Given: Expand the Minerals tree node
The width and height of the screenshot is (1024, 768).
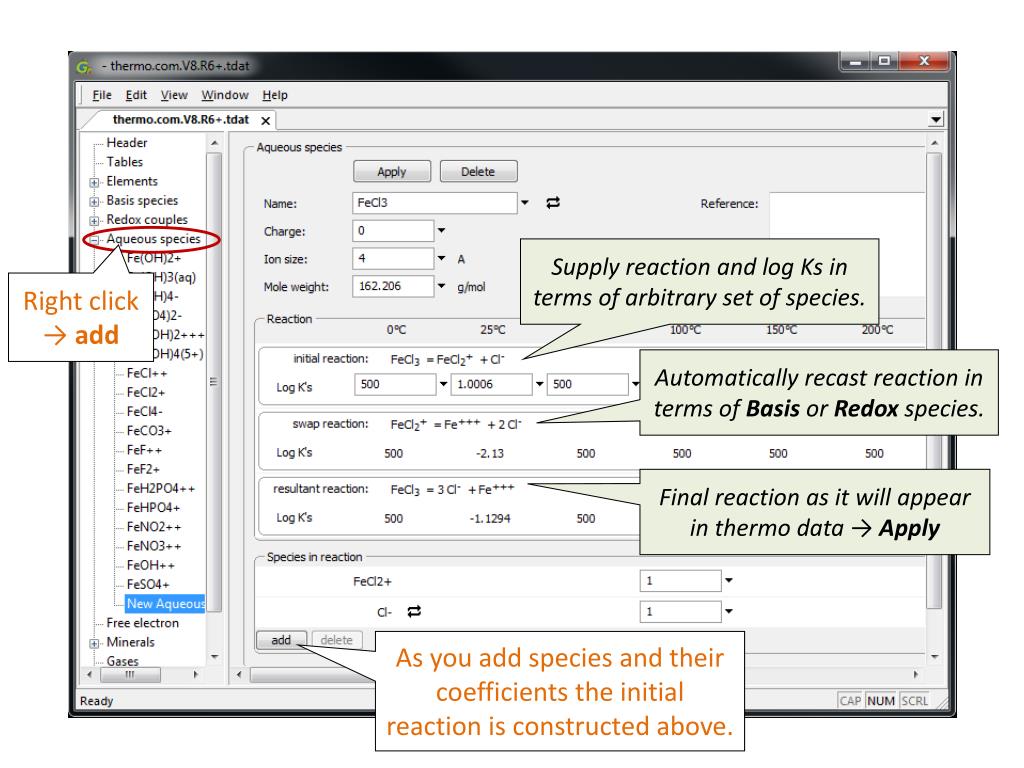Looking at the screenshot, I should pyautogui.click(x=95, y=643).
